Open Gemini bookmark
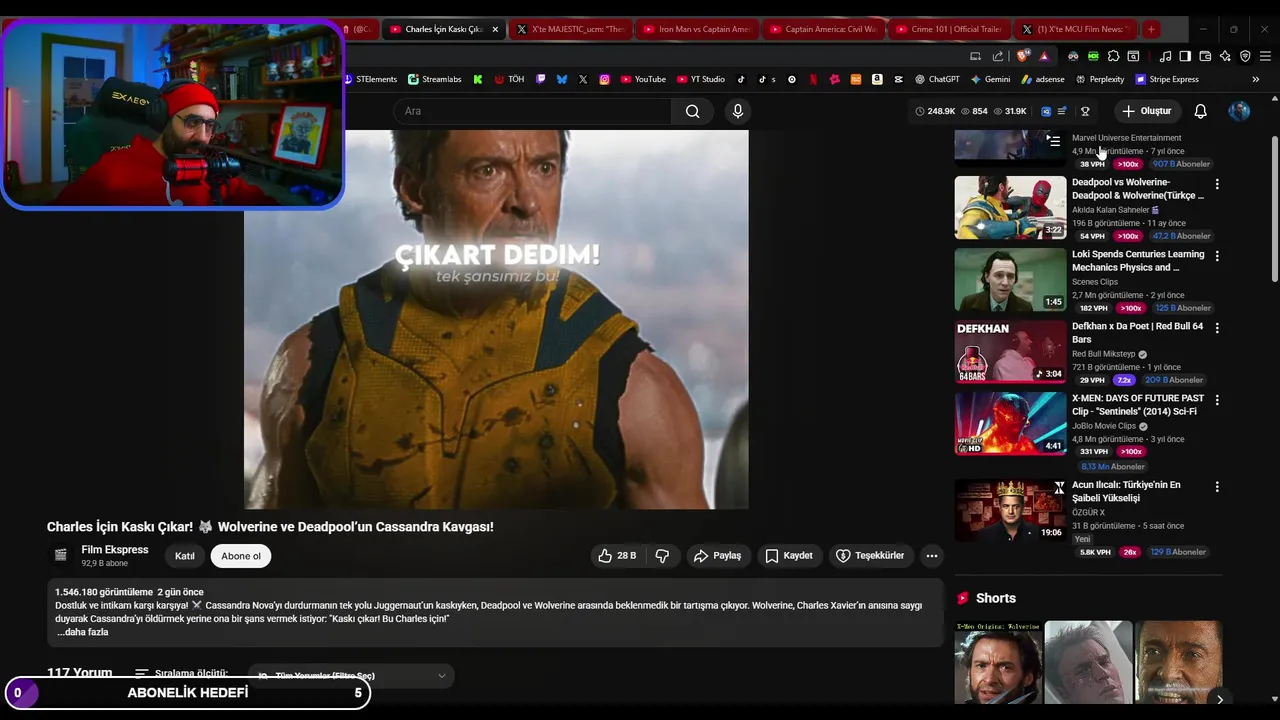The height and width of the screenshot is (720, 1280). (x=990, y=79)
